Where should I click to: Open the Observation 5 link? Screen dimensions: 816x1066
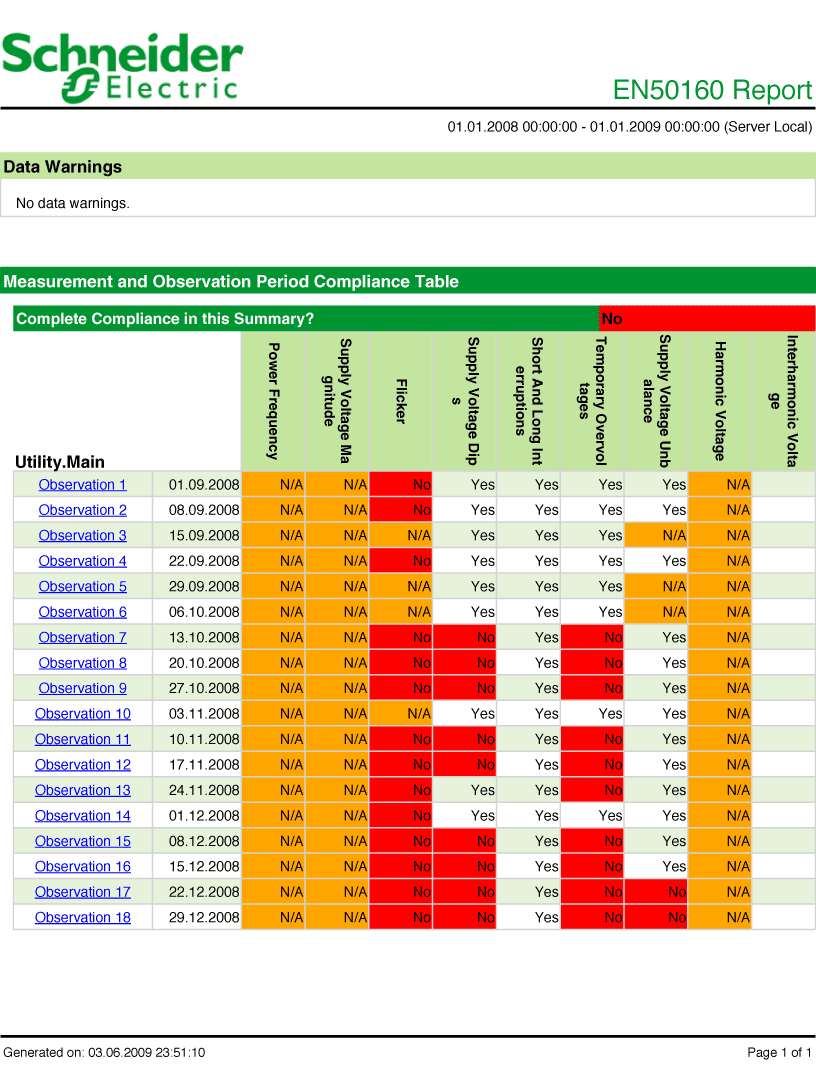[x=82, y=586]
